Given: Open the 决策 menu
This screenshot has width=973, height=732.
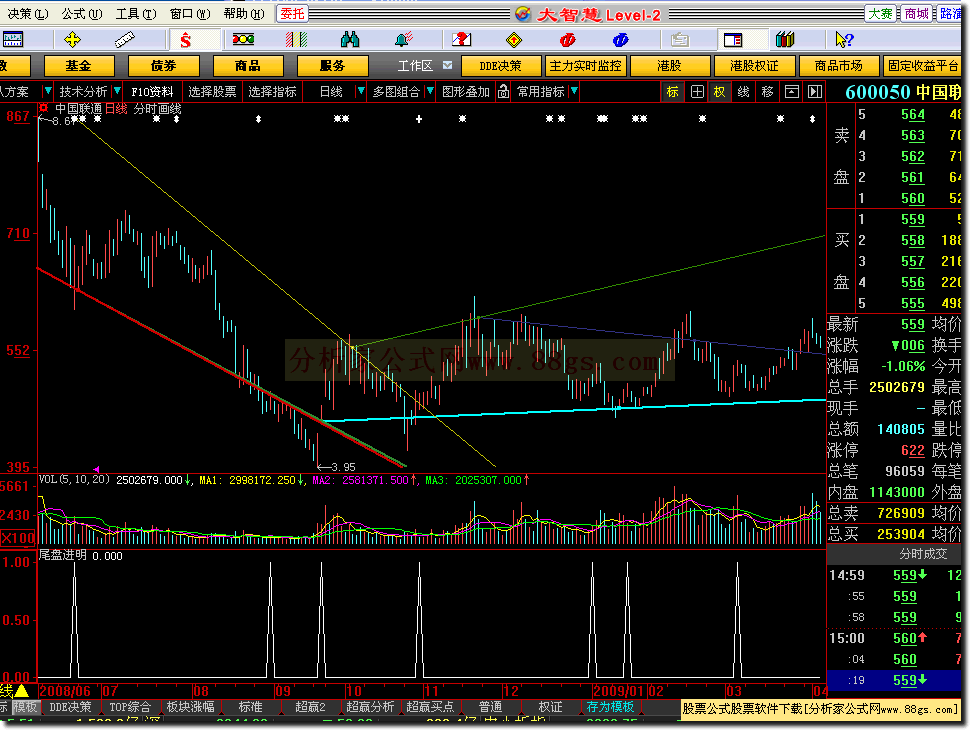Looking at the screenshot, I should (x=28, y=13).
